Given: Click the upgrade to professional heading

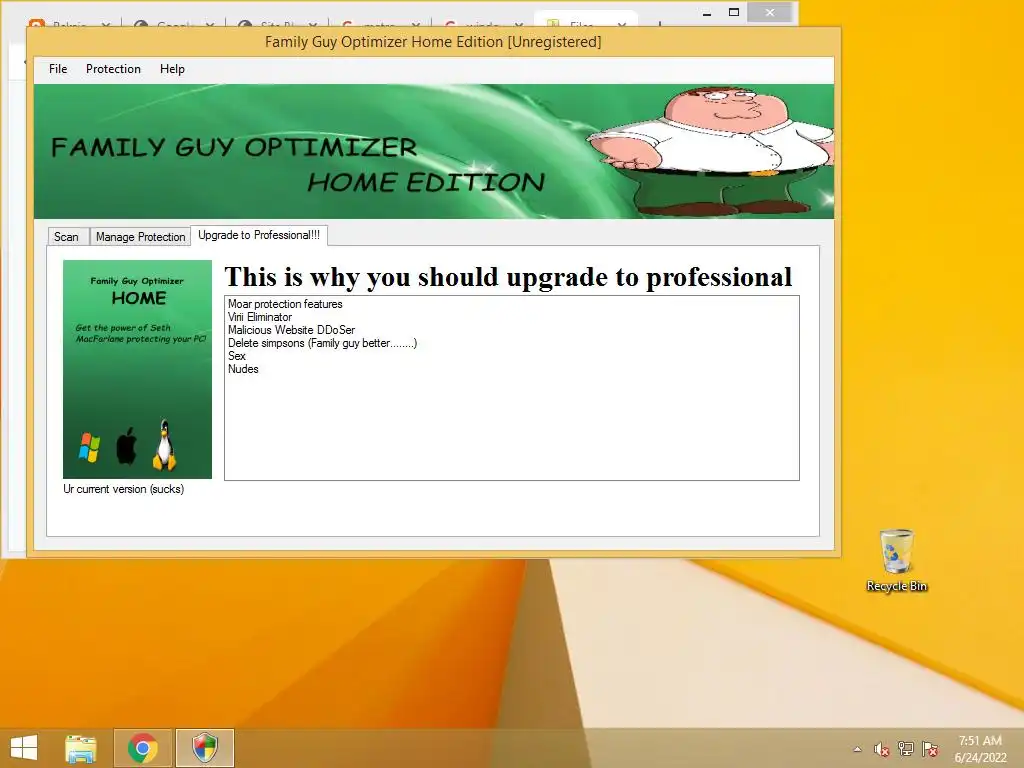Looking at the screenshot, I should (508, 277).
